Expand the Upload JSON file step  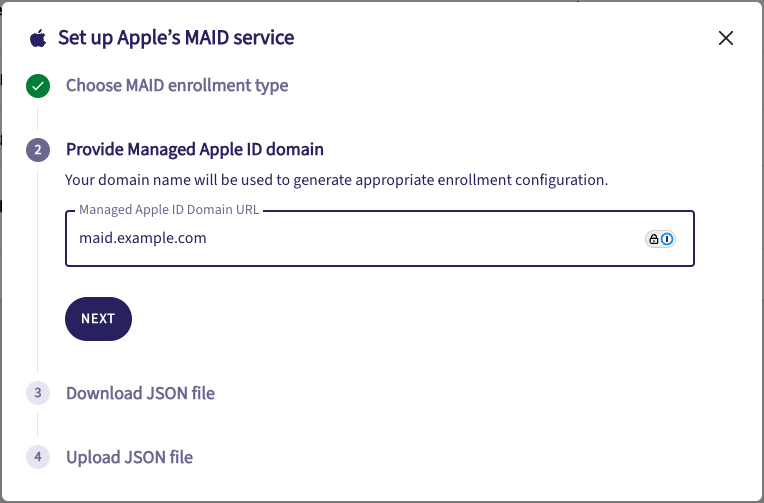129,457
